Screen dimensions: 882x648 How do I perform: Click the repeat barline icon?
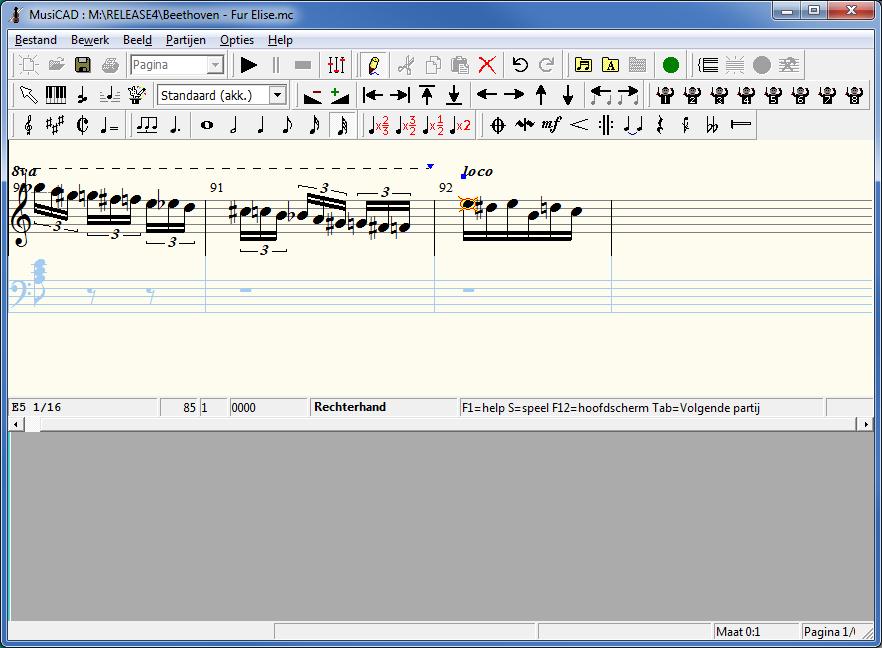tap(606, 125)
